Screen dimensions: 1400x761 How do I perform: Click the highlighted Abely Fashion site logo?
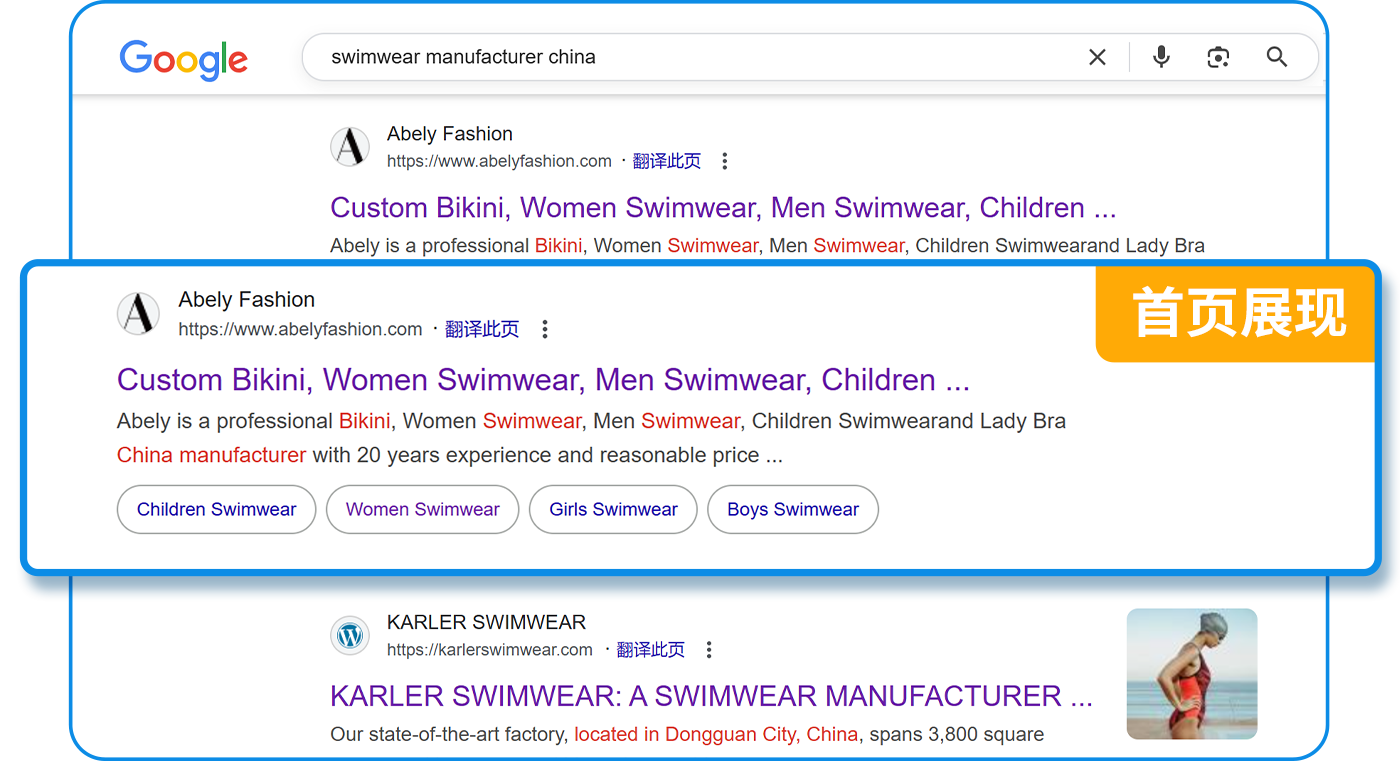[x=138, y=314]
